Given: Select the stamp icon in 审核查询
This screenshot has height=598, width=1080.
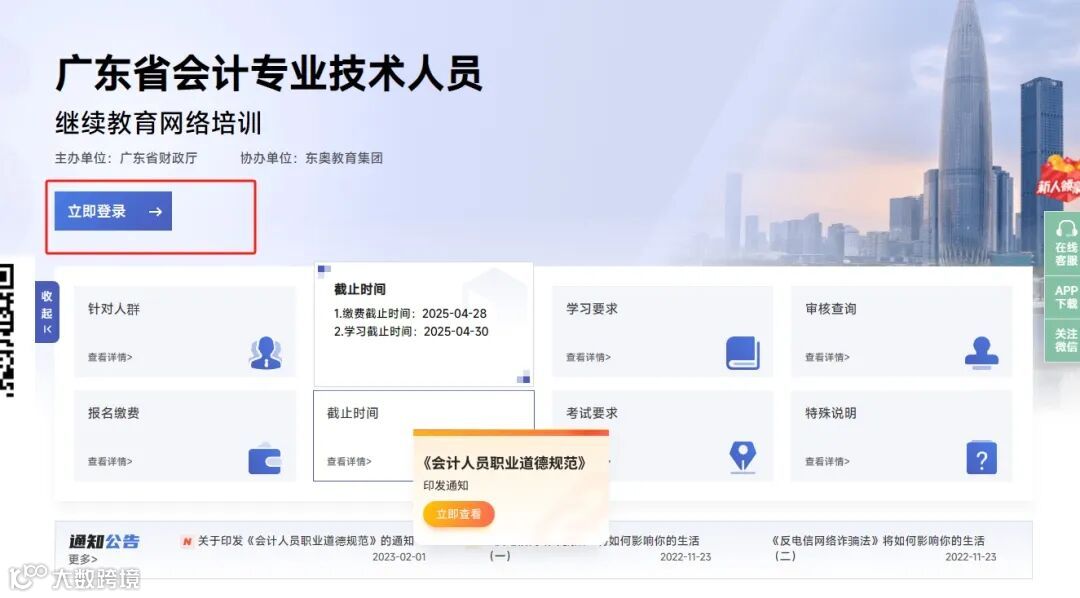Looking at the screenshot, I should pos(982,353).
